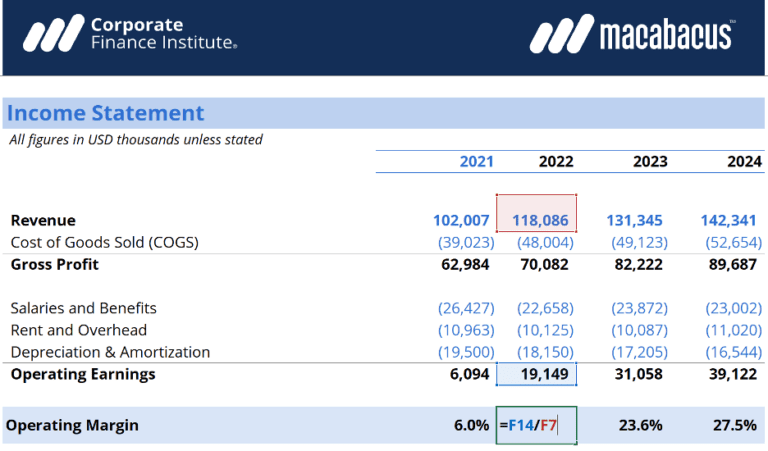Screen dimensions: 768x451
Task: Click the USD thousands note text
Action: [x=136, y=140]
